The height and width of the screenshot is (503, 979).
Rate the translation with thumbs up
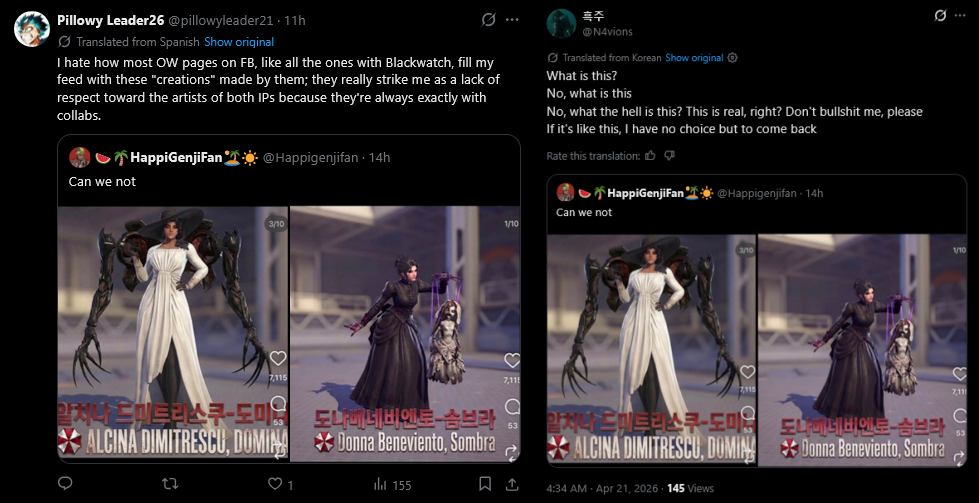pos(651,155)
